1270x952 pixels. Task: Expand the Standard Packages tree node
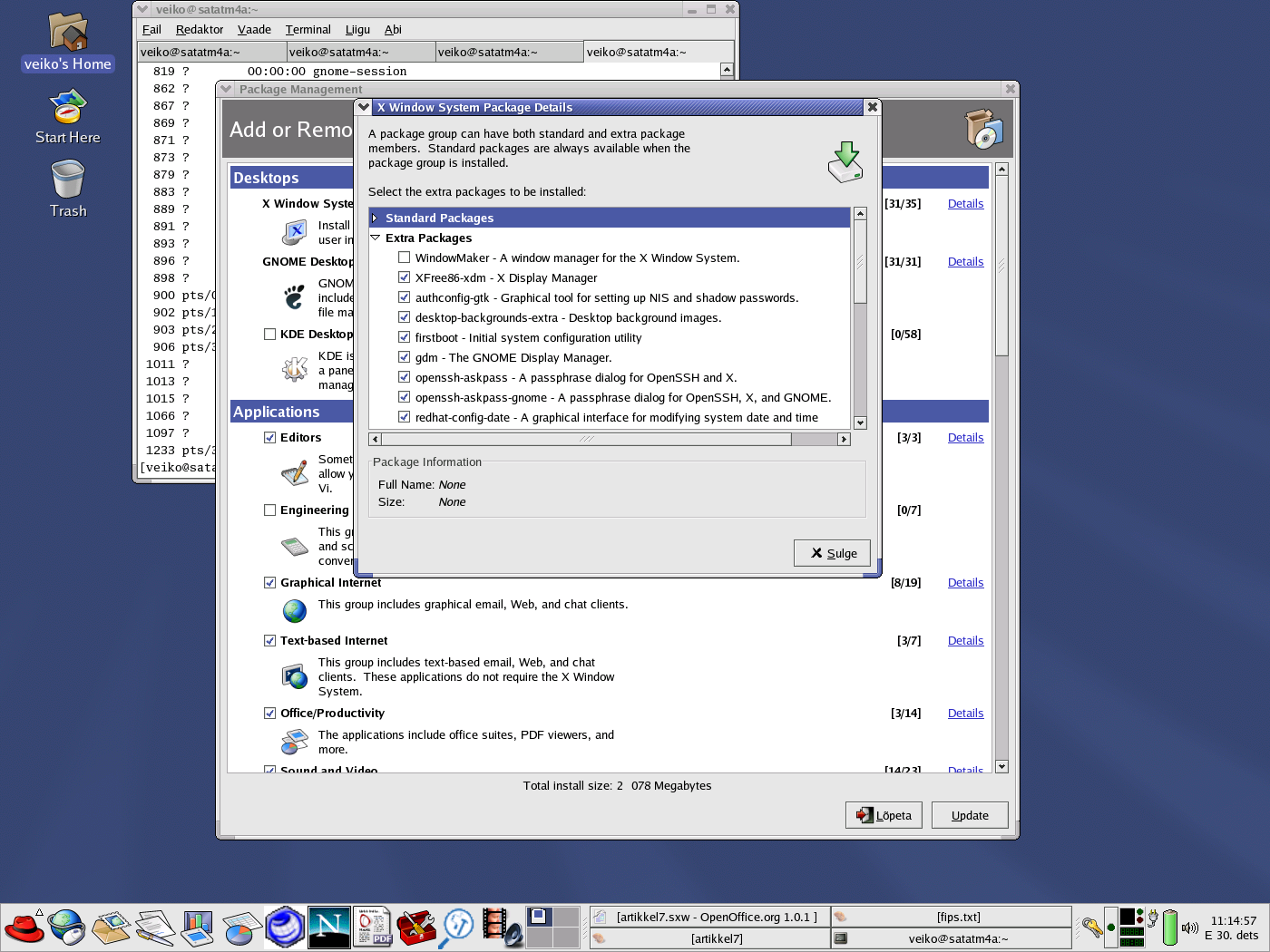(375, 218)
